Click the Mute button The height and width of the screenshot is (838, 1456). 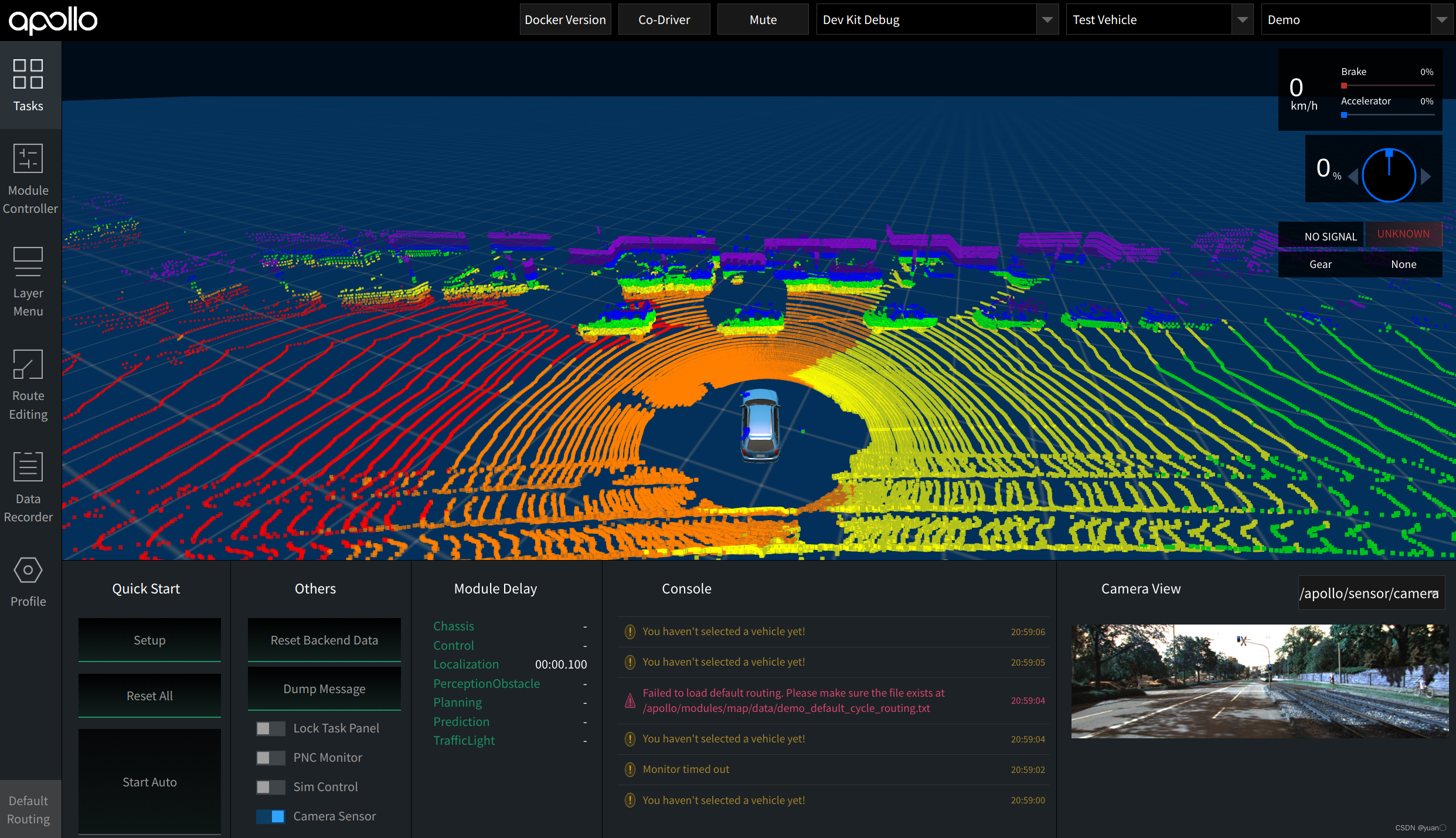763,19
